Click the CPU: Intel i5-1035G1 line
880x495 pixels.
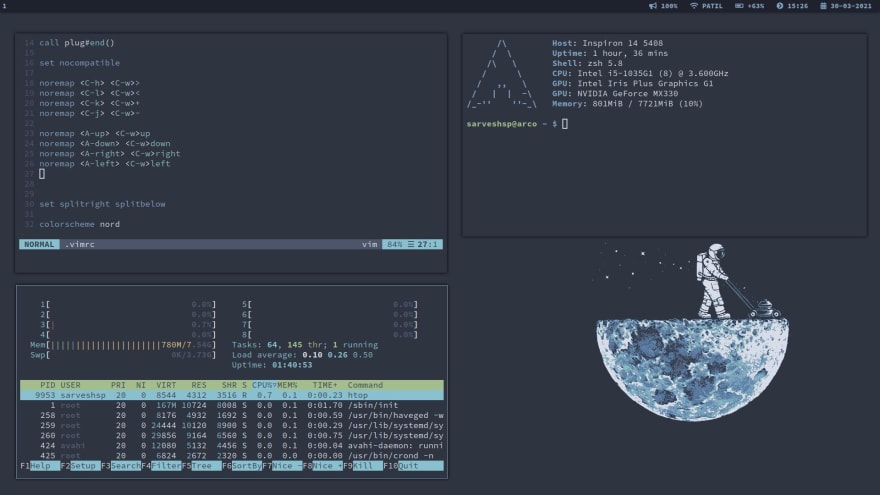click(x=640, y=74)
